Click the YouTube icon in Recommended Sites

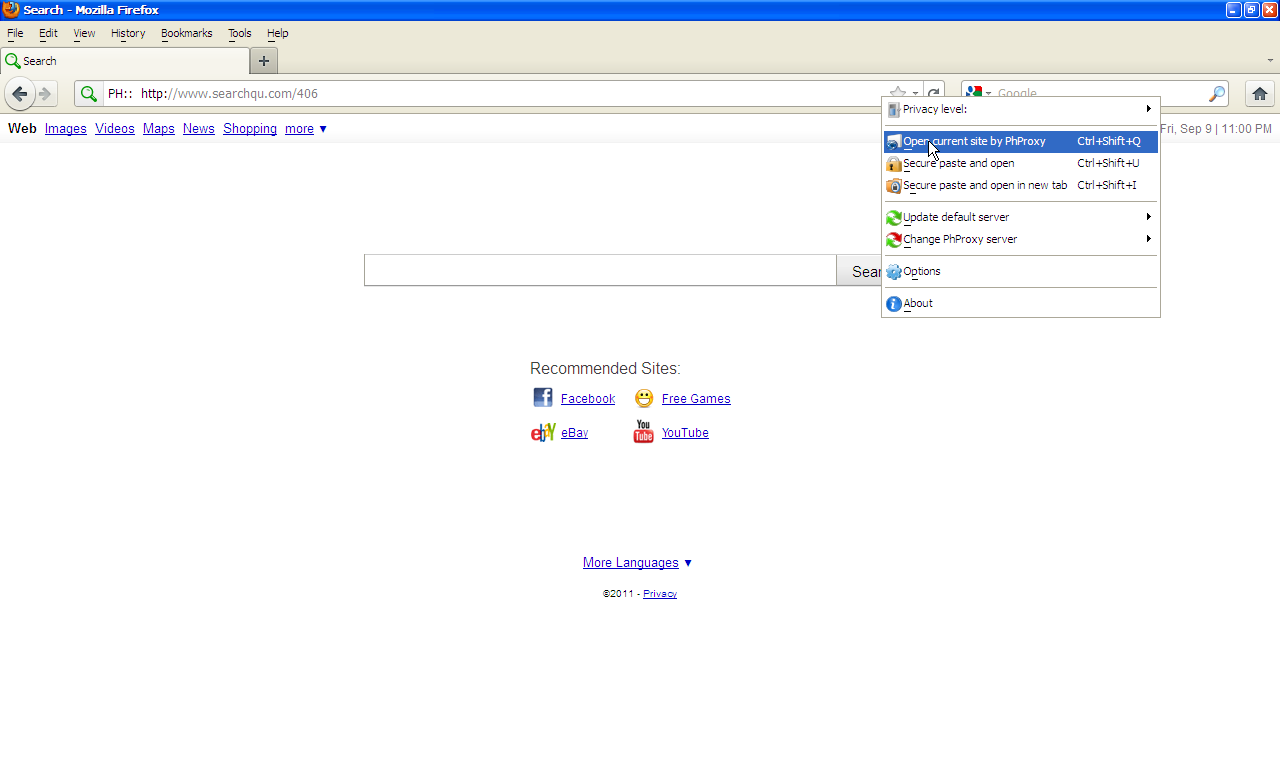coord(643,432)
